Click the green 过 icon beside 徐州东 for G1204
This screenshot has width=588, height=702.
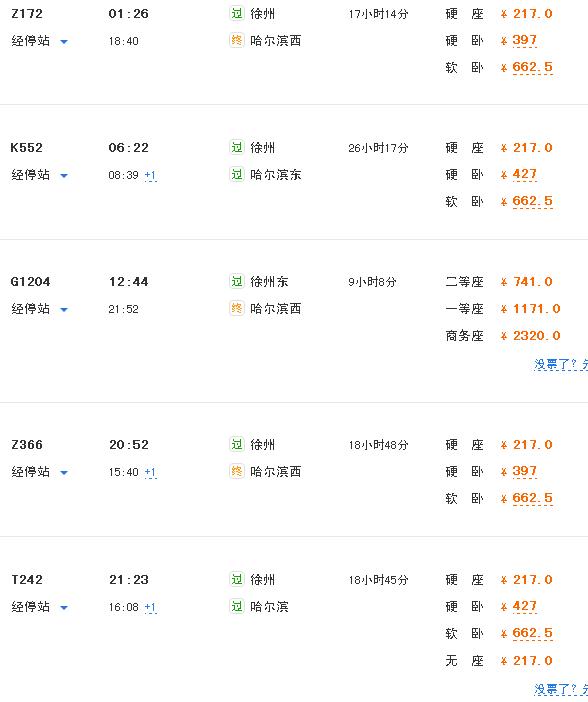(237, 281)
